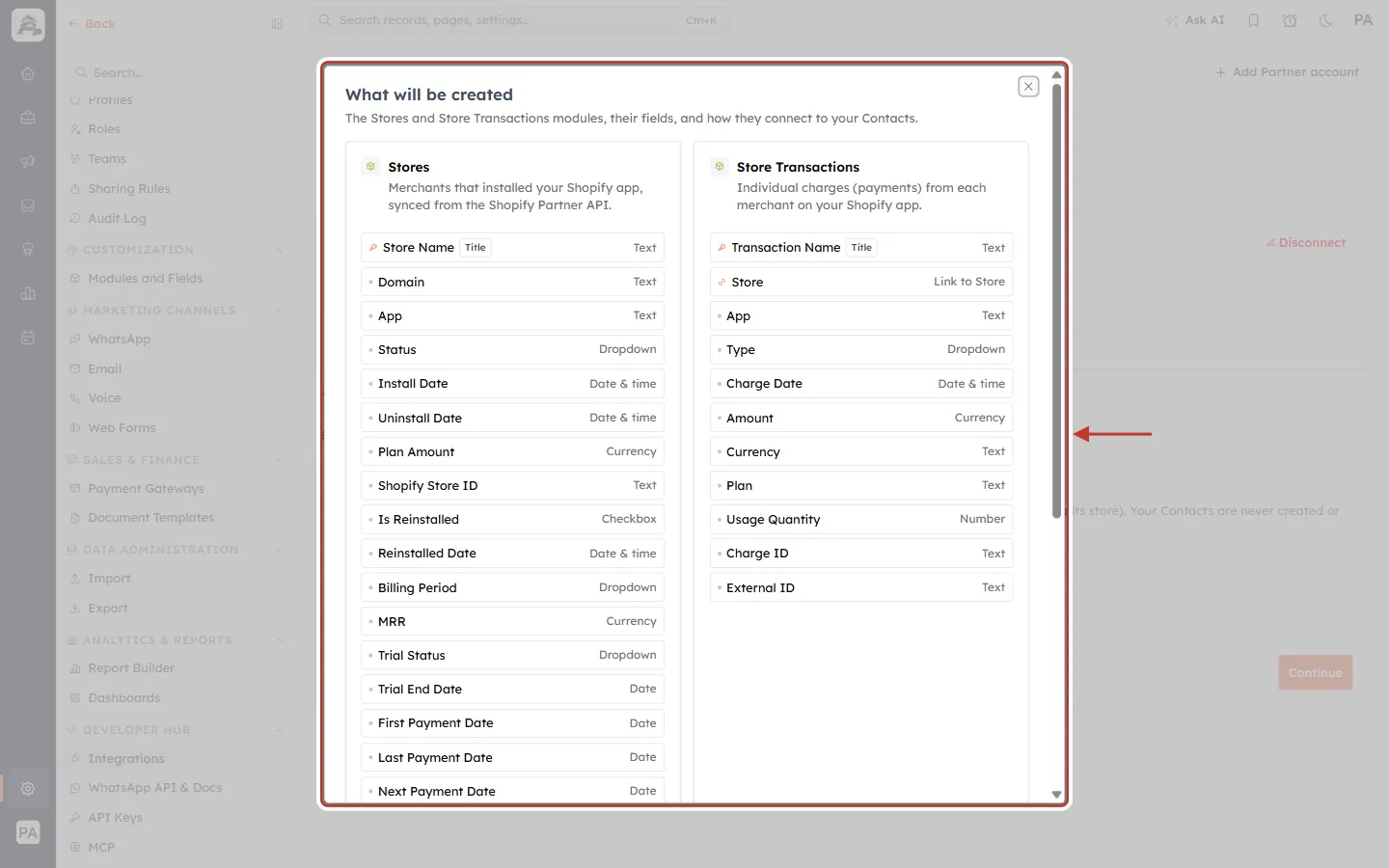Open Ask AI assistant
The image size is (1389, 868).
pos(1194,20)
